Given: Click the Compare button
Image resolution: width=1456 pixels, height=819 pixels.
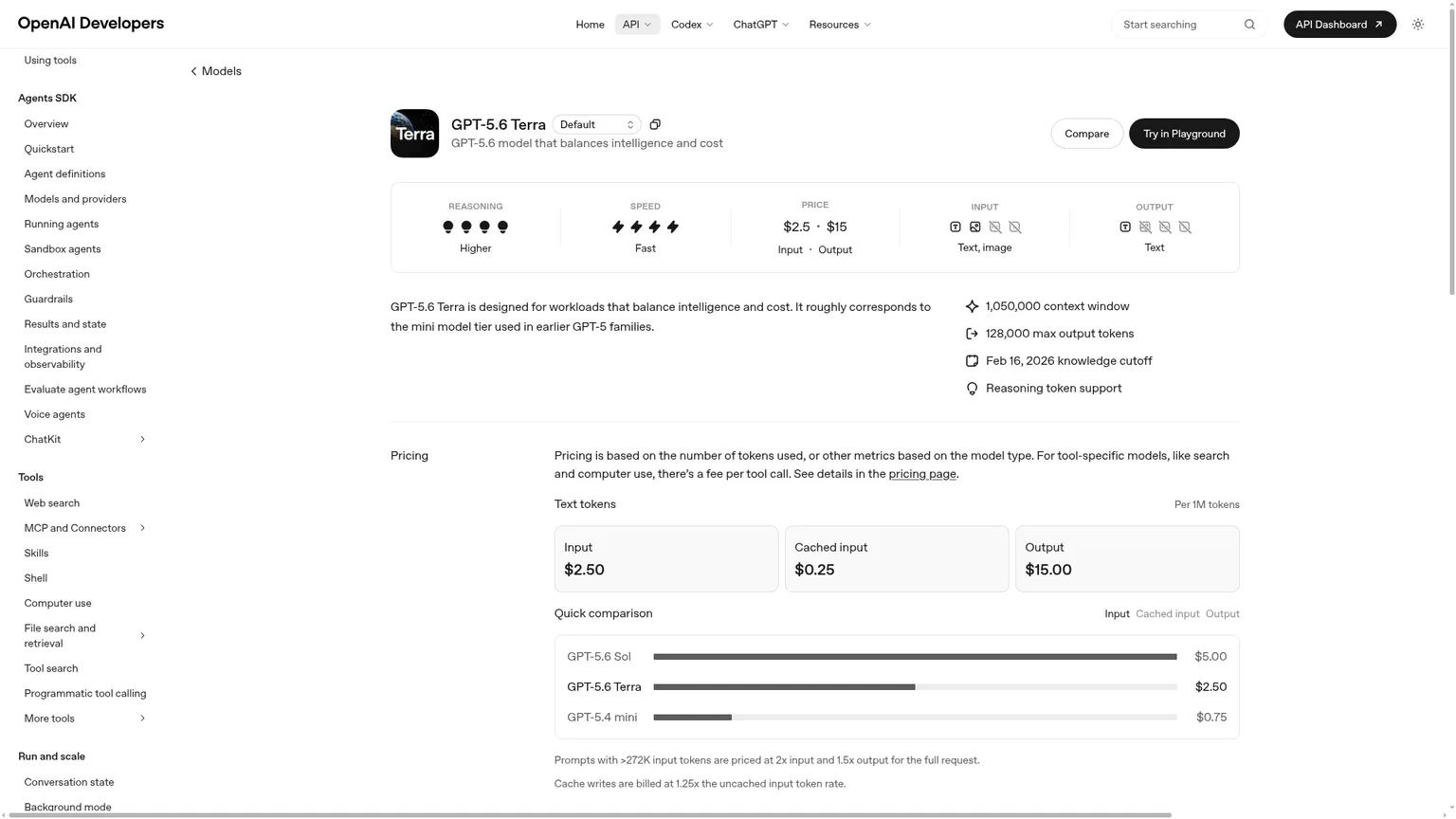Looking at the screenshot, I should pos(1086,134).
